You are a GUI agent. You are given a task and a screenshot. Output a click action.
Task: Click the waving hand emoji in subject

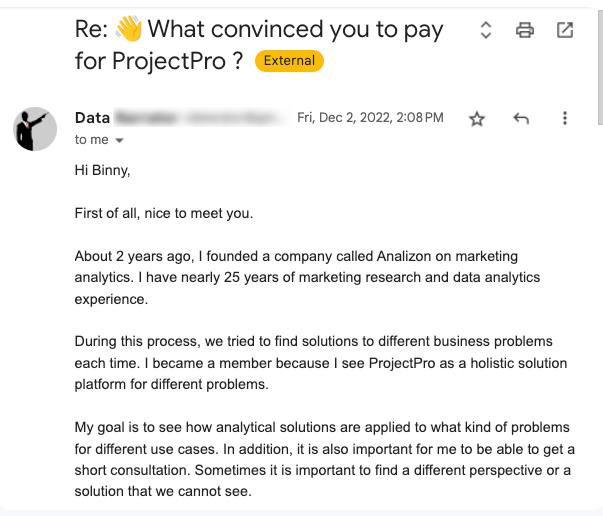click(x=131, y=30)
